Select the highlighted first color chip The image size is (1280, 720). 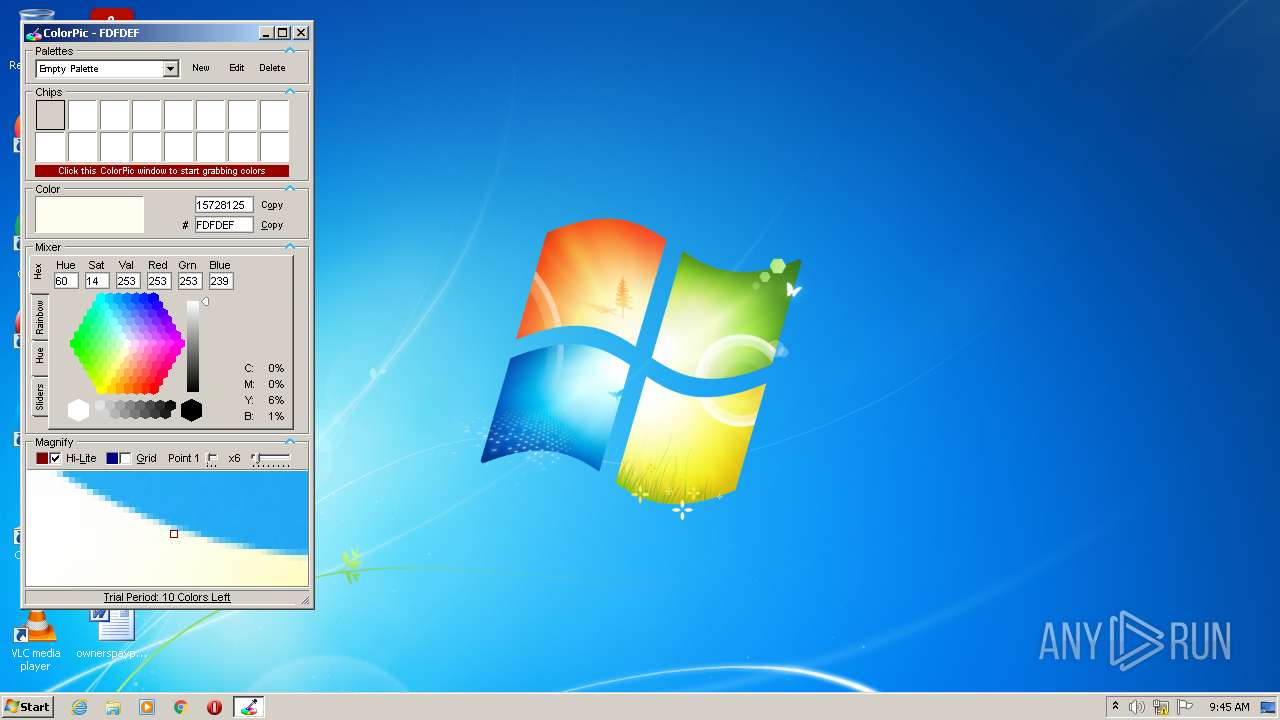pyautogui.click(x=50, y=115)
